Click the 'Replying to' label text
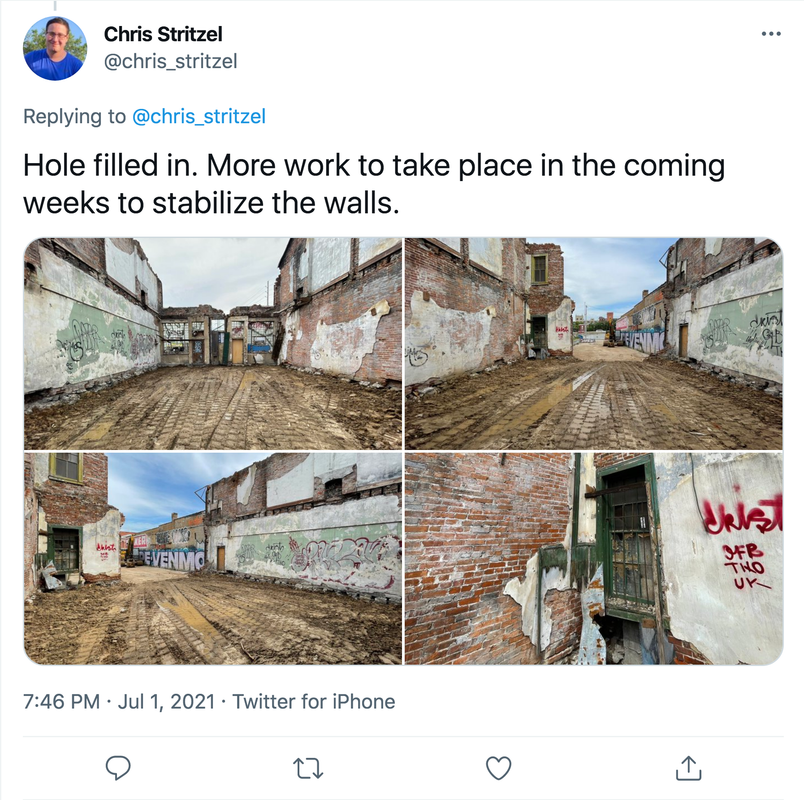This screenshot has width=804, height=800. (74, 116)
